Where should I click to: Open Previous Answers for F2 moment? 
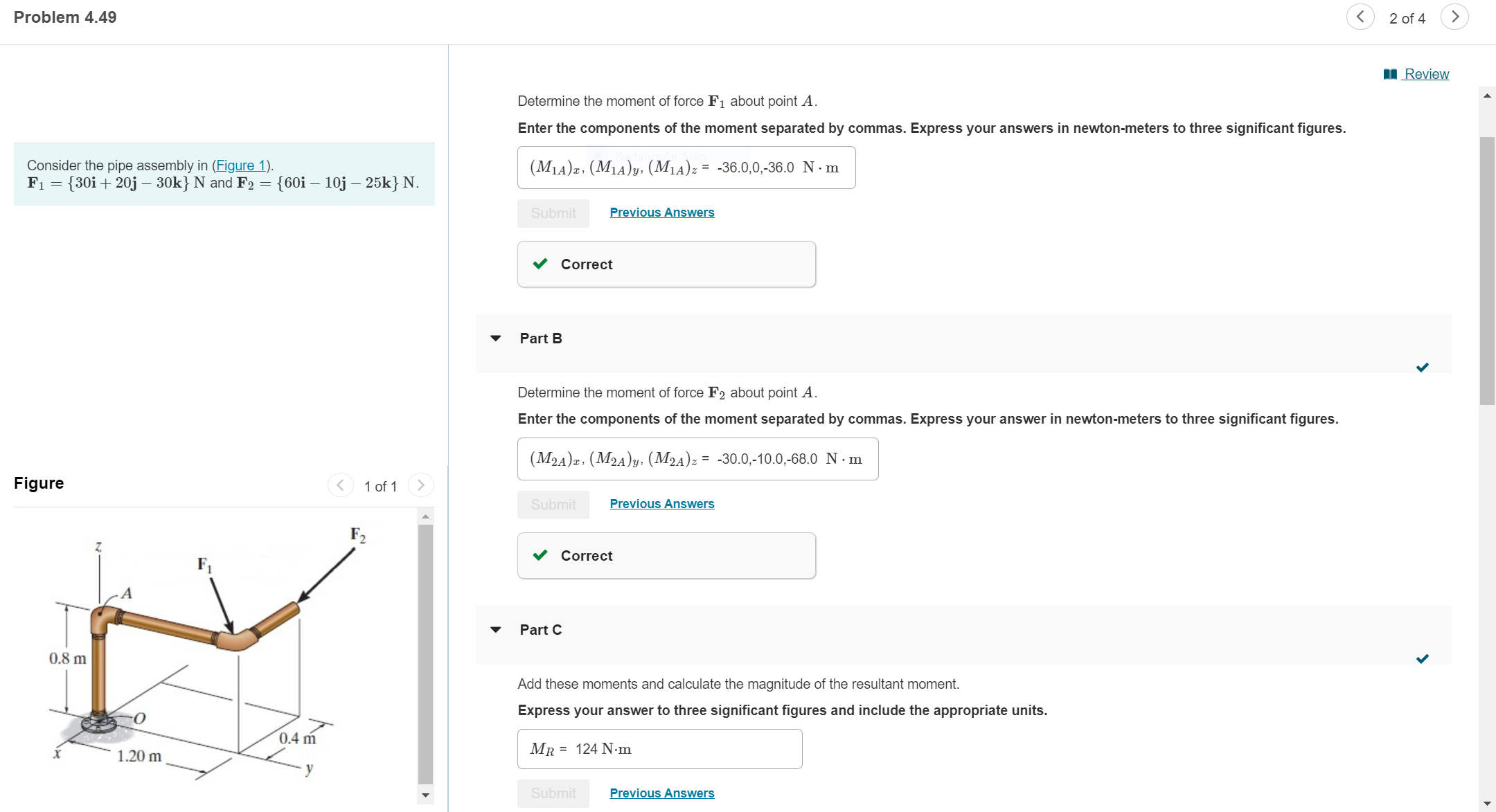pyautogui.click(x=661, y=504)
